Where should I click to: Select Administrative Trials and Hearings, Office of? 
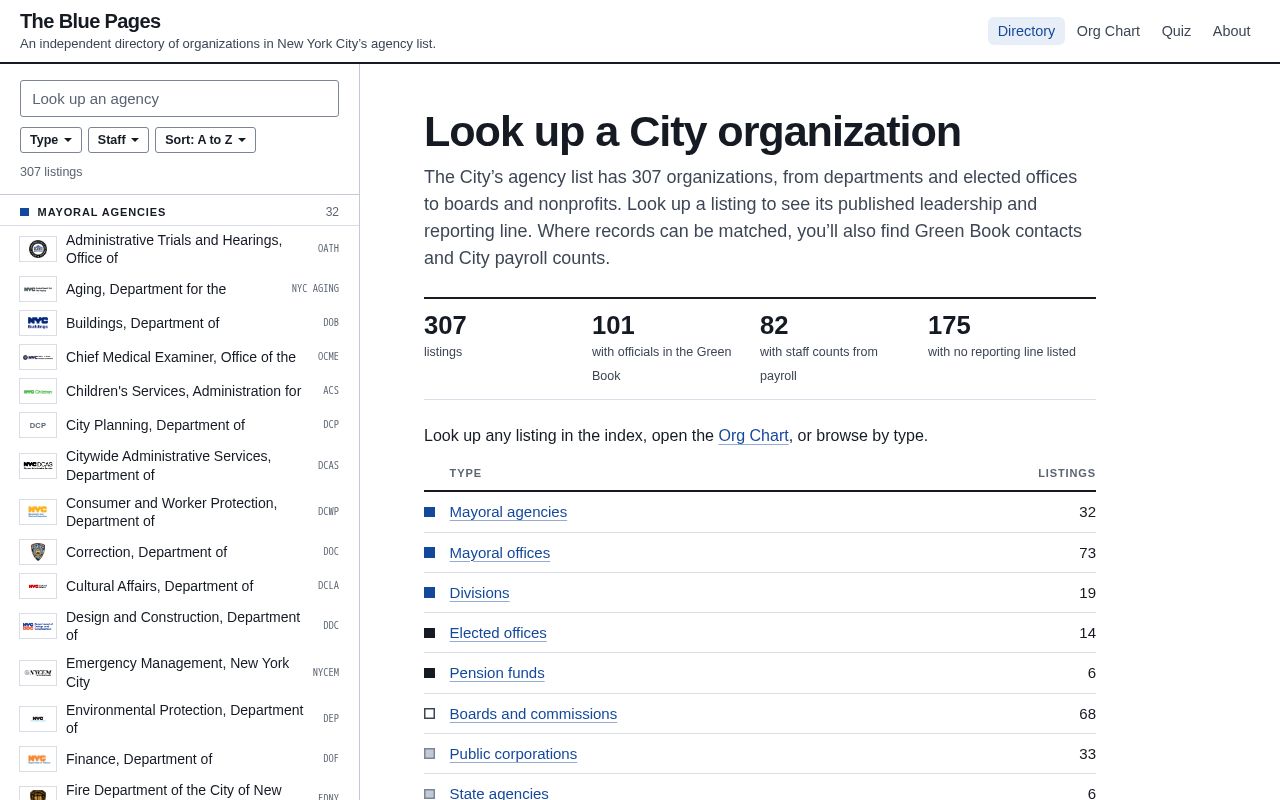point(180,249)
